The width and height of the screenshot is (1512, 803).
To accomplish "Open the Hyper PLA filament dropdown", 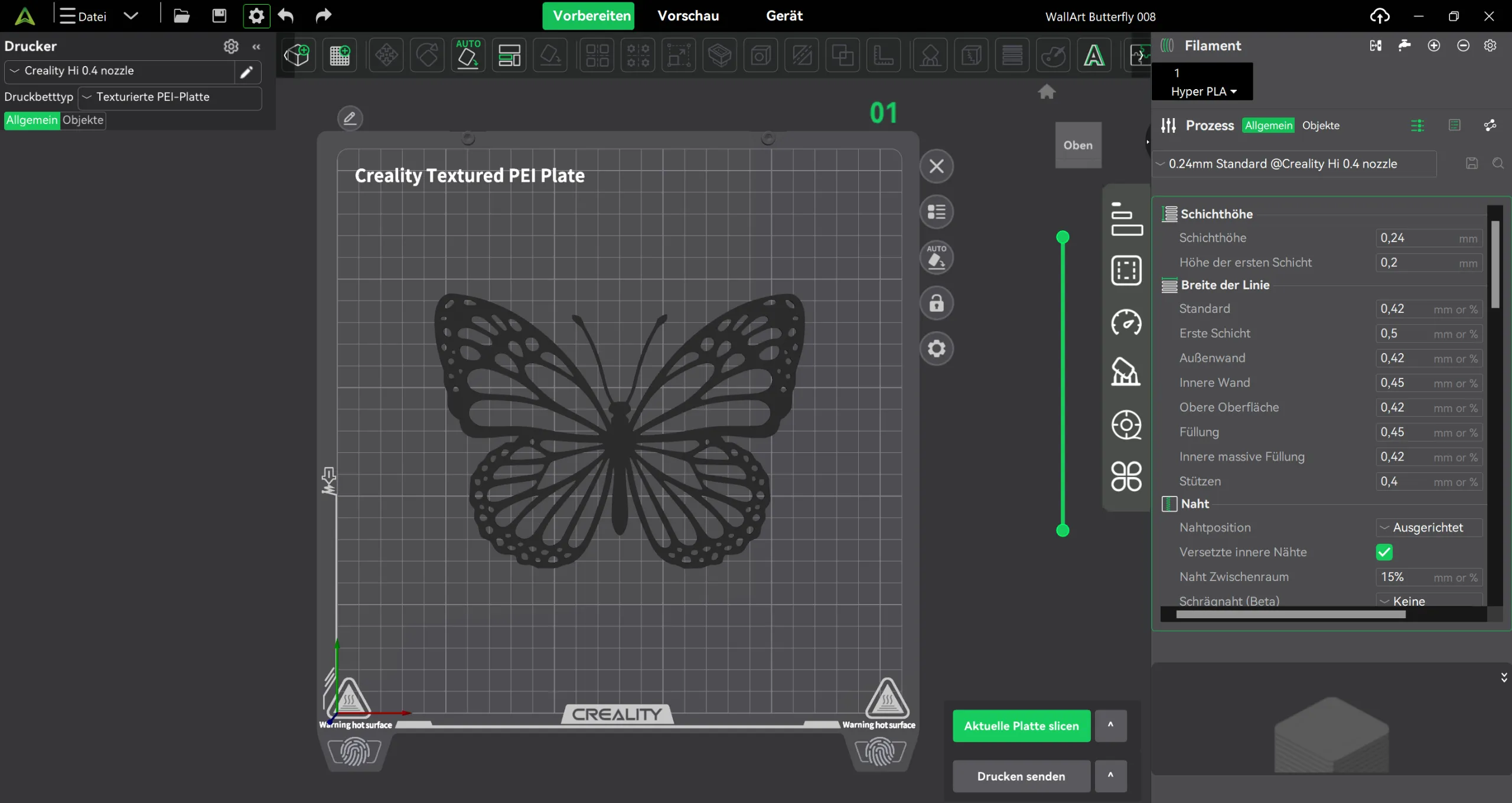I will point(1202,92).
